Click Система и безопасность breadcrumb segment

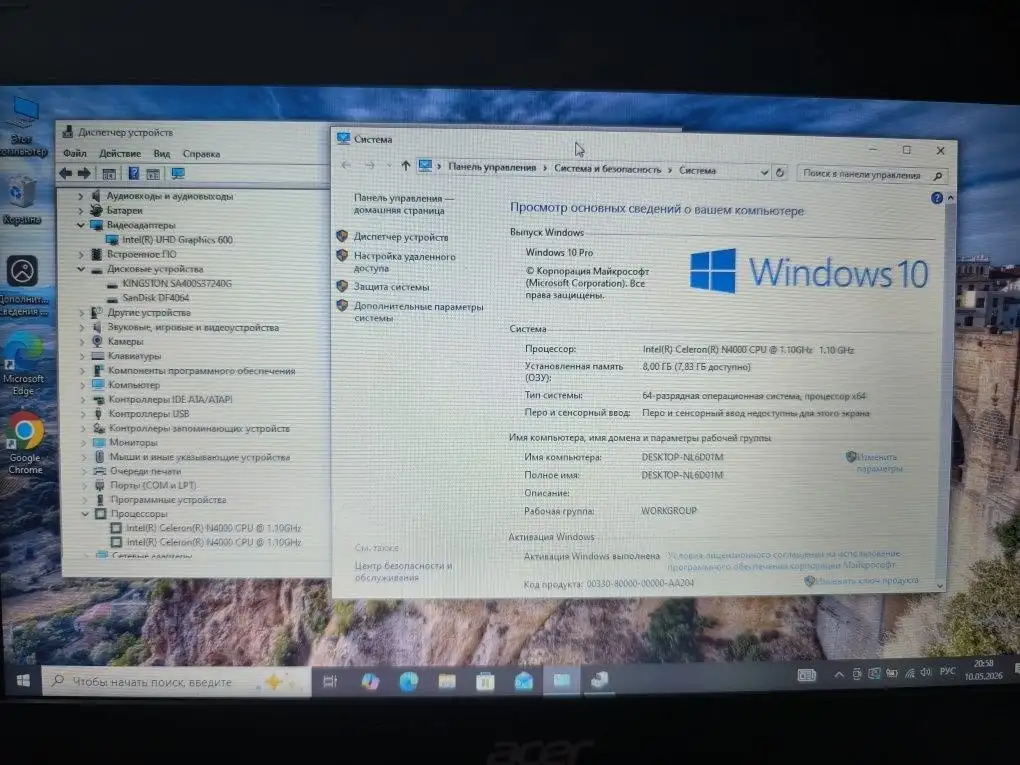pyautogui.click(x=607, y=168)
